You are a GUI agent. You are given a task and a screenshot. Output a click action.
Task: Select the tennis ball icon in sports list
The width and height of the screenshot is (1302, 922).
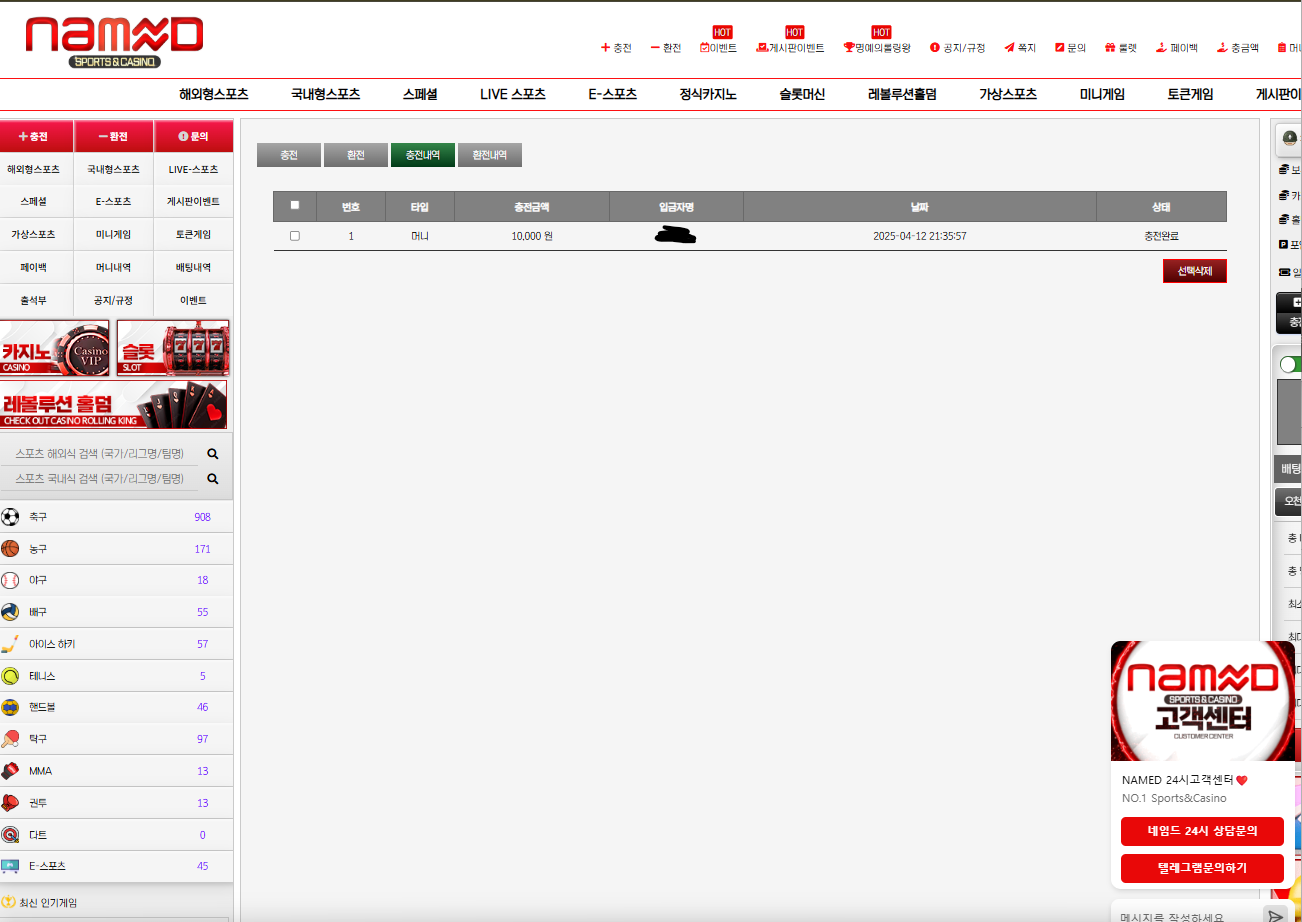[10, 676]
